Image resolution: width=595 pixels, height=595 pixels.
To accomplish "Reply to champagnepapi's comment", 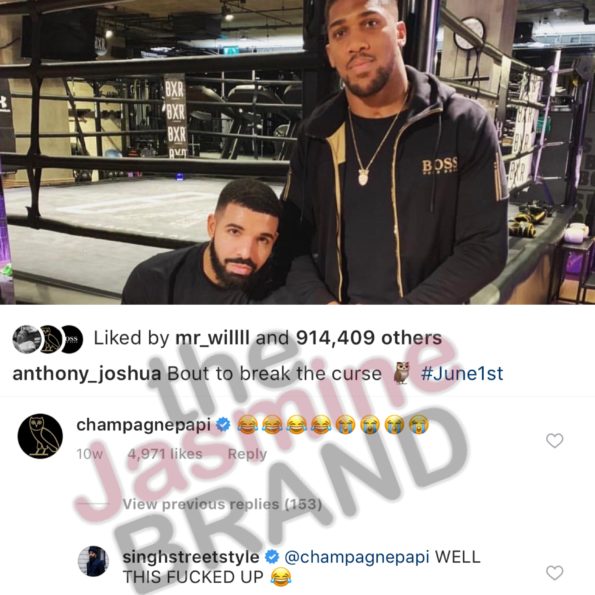I will click(247, 454).
